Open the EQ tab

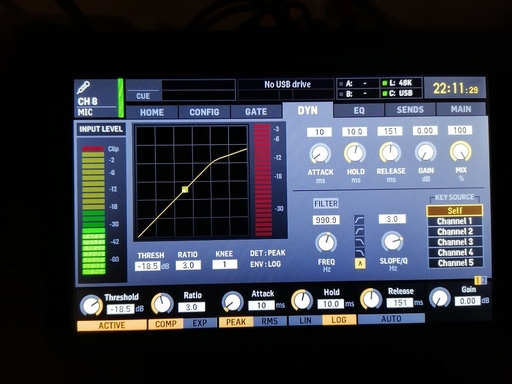click(x=359, y=110)
